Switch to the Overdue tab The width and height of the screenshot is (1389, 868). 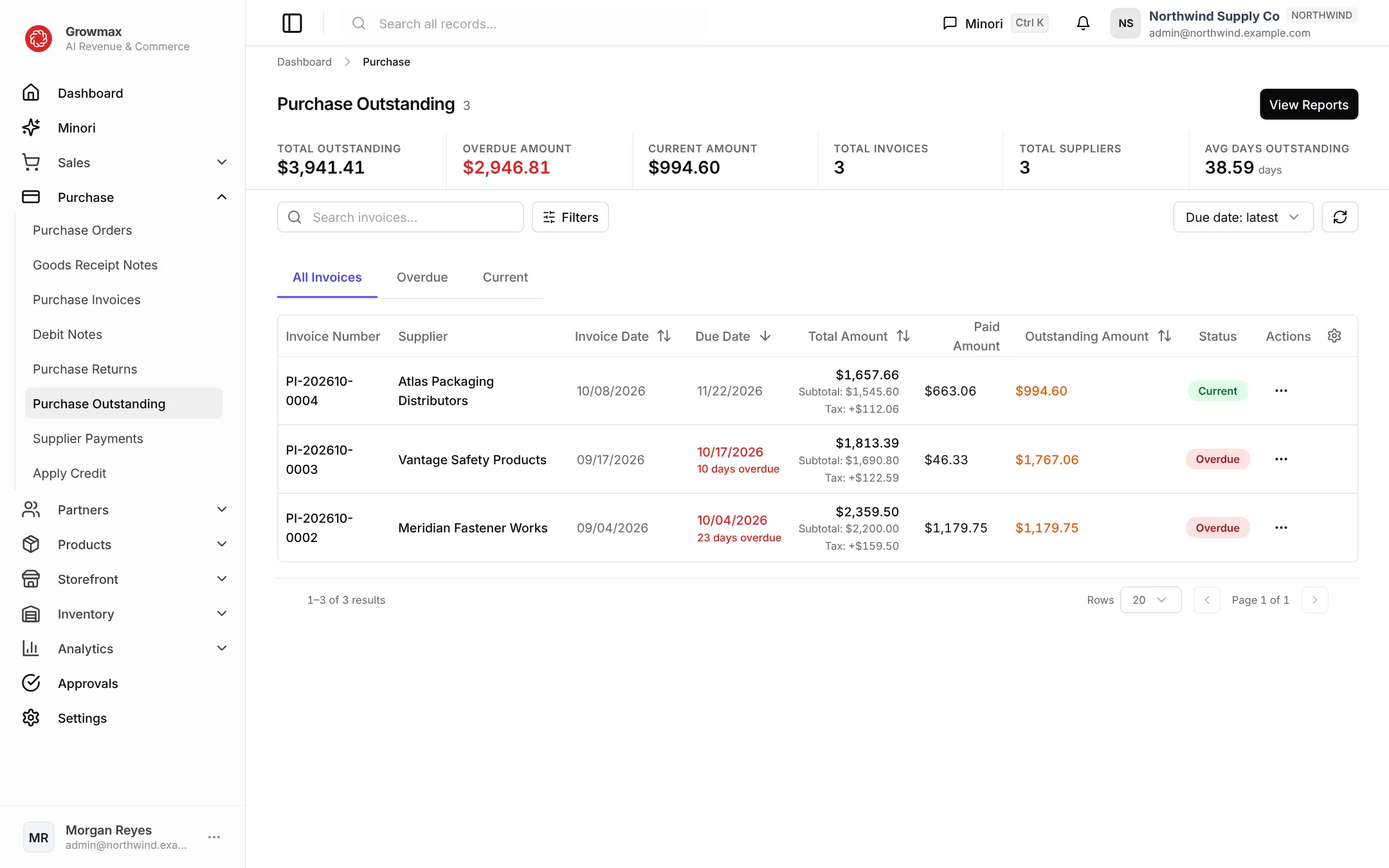pyautogui.click(x=422, y=277)
